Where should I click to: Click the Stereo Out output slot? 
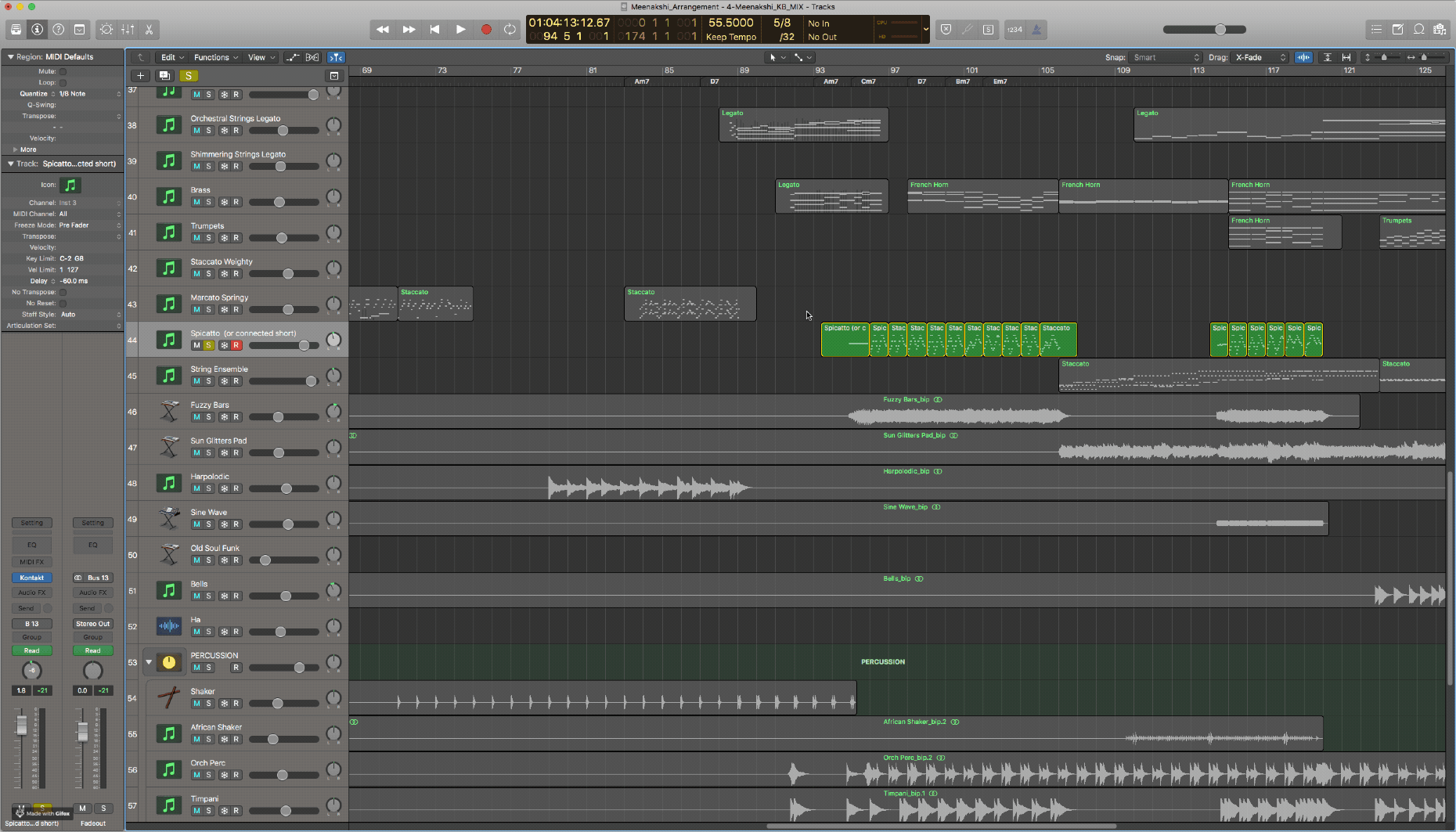pos(92,624)
